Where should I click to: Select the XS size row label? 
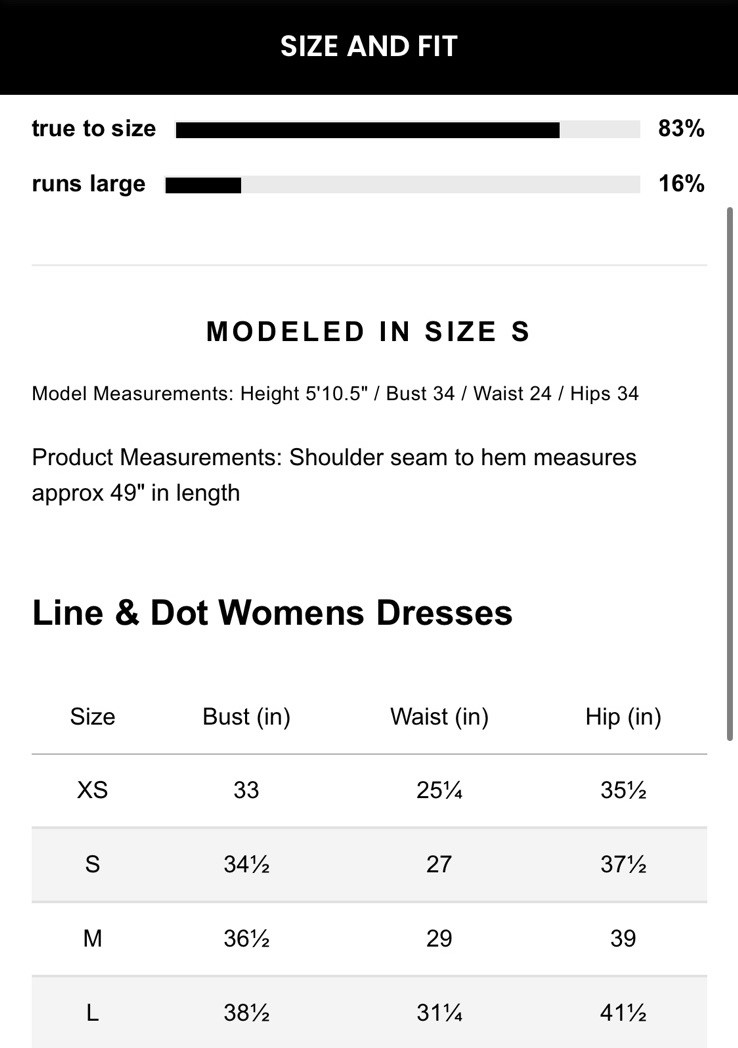tap(92, 790)
